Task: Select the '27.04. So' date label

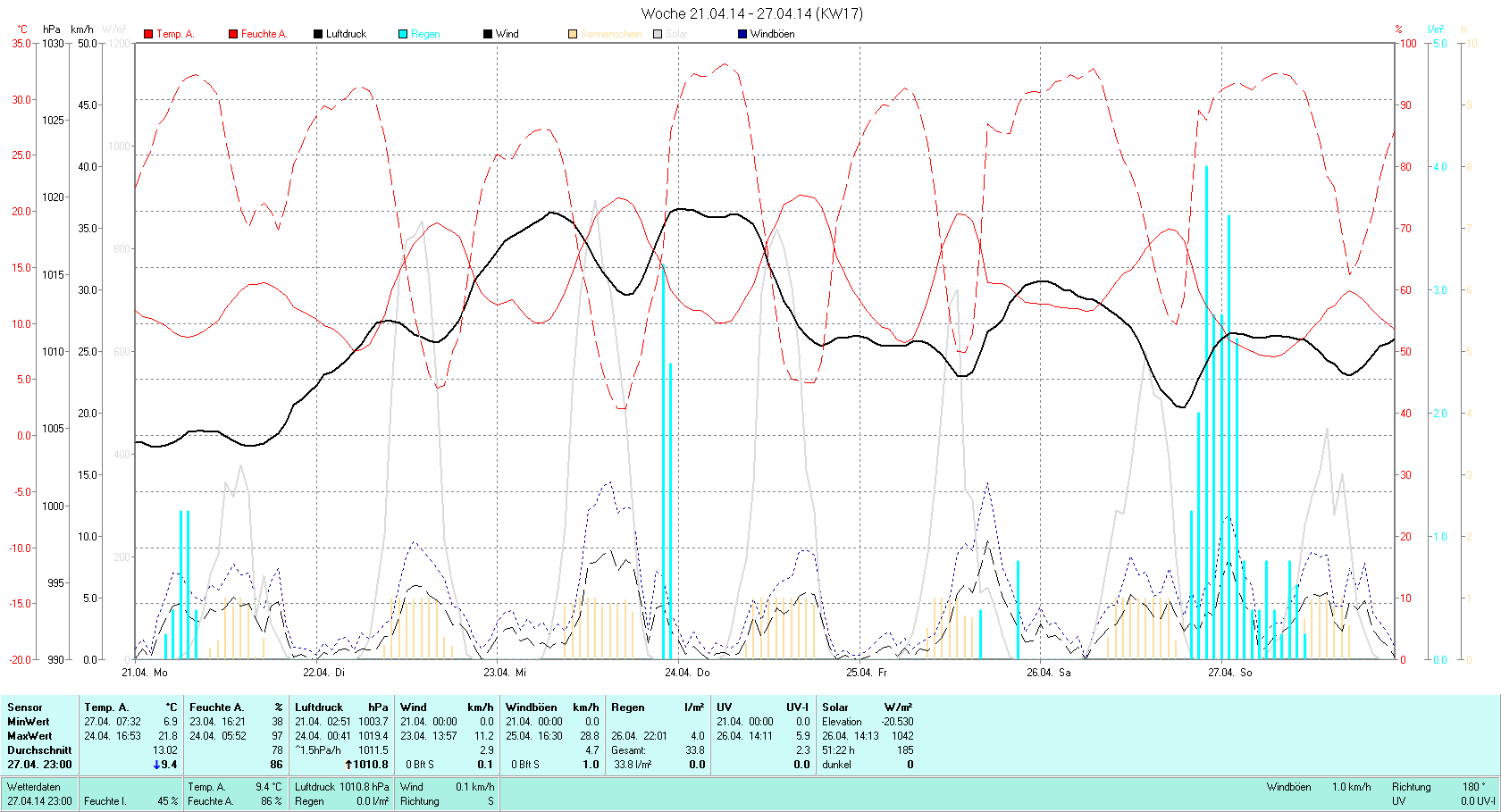Action: tap(1230, 673)
